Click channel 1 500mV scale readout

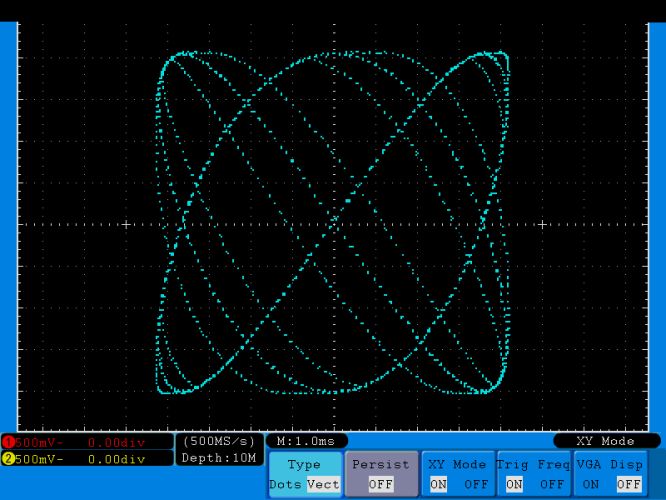[x=39, y=443]
